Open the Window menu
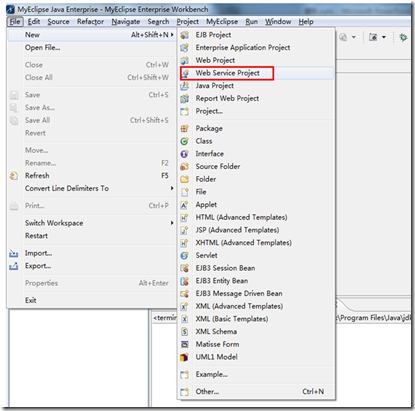Image resolution: width=415 pixels, height=411 pixels. click(x=278, y=22)
